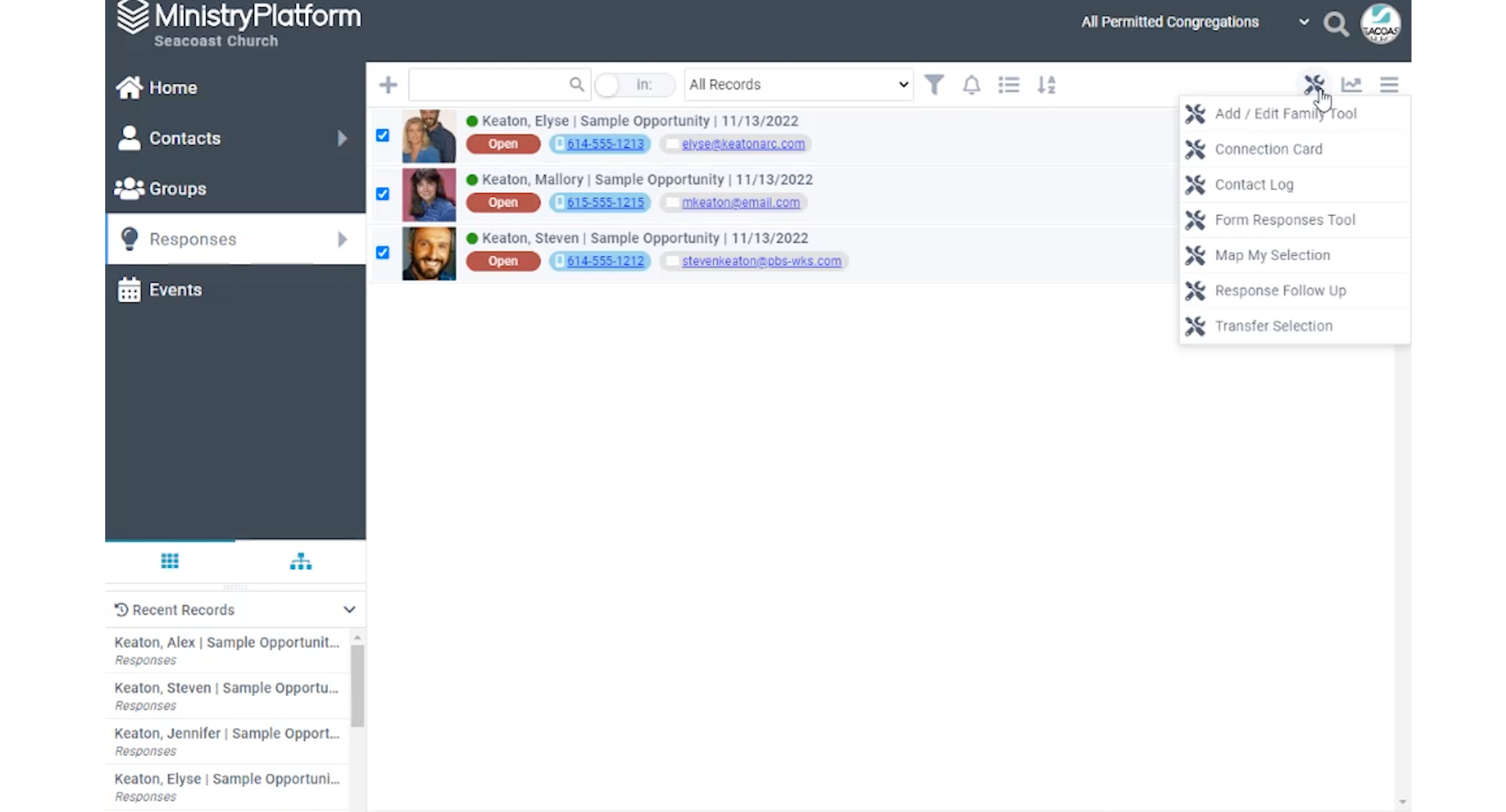Click wrench icon beside Connection Card

pyautogui.click(x=1195, y=149)
